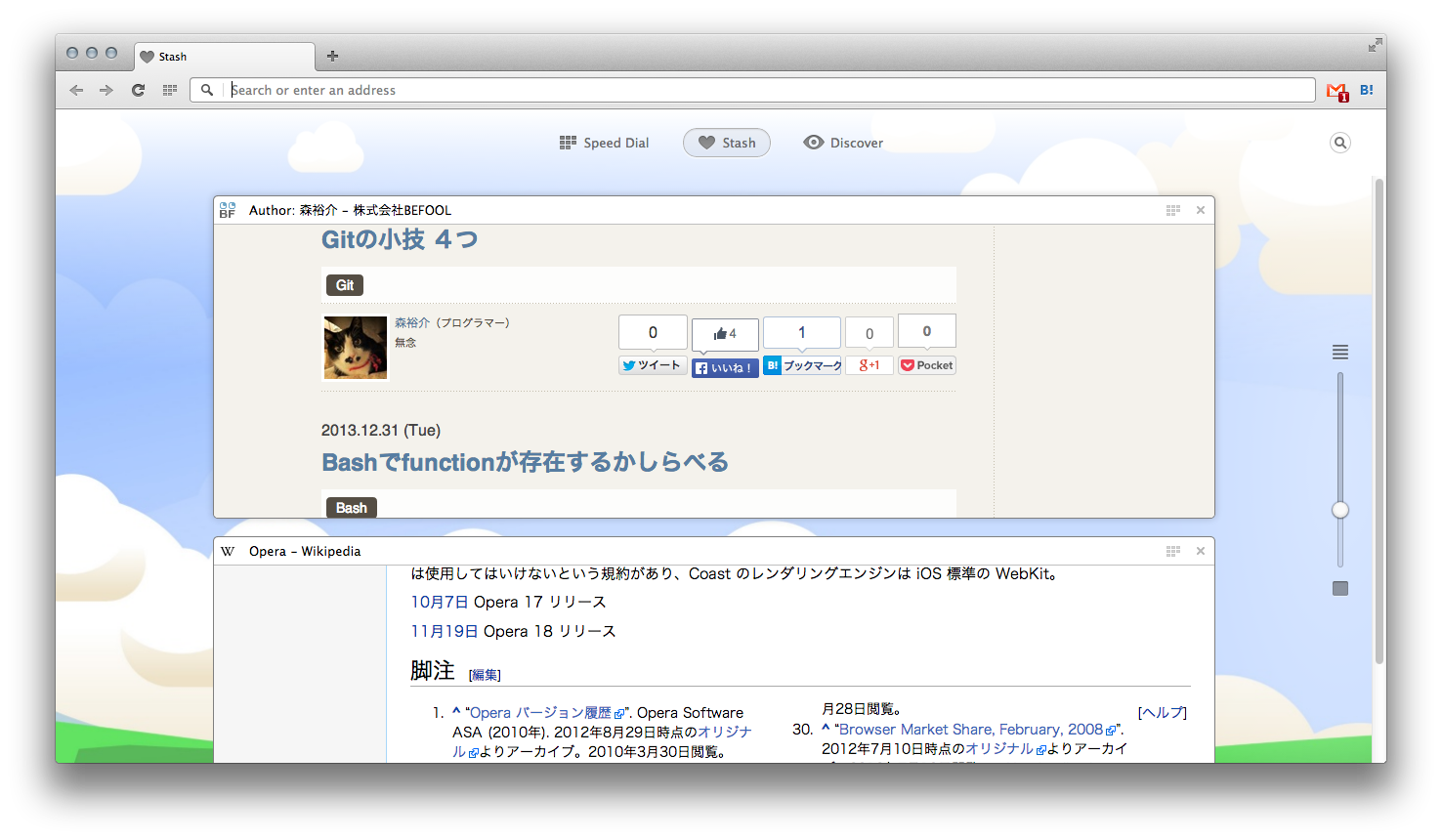Screen dimensions: 1442x840
Task: Click the page vertical scrollbar
Action: (x=1379, y=420)
